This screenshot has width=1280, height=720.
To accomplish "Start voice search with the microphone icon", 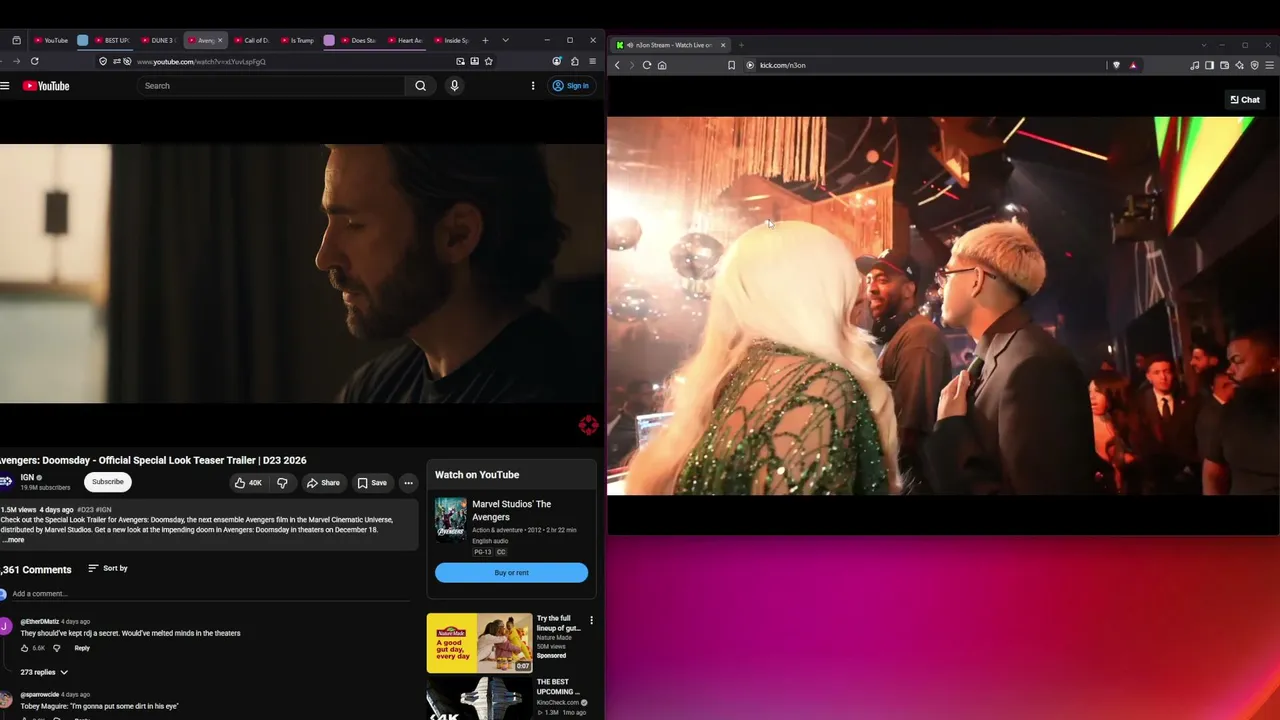I will pos(454,86).
